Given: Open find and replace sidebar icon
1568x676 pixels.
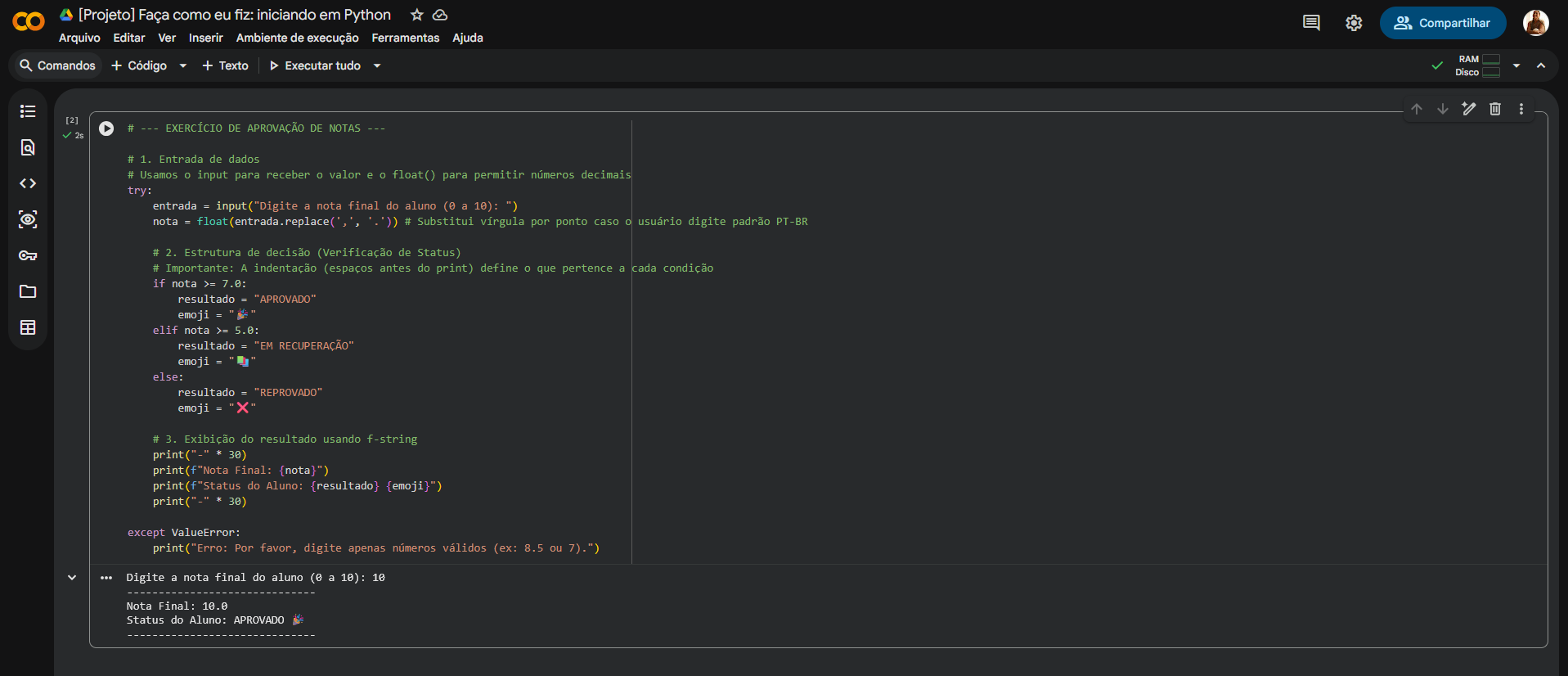Looking at the screenshot, I should (x=28, y=147).
